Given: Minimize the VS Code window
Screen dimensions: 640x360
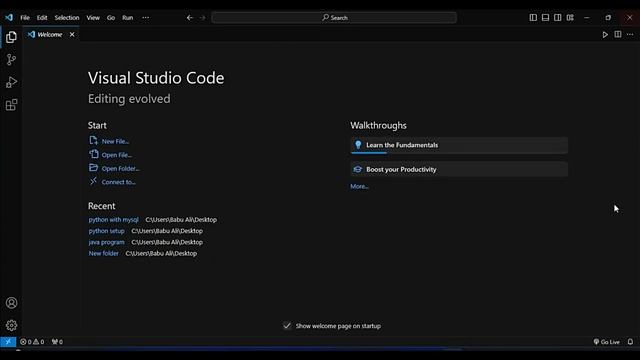Looking at the screenshot, I should 587,18.
